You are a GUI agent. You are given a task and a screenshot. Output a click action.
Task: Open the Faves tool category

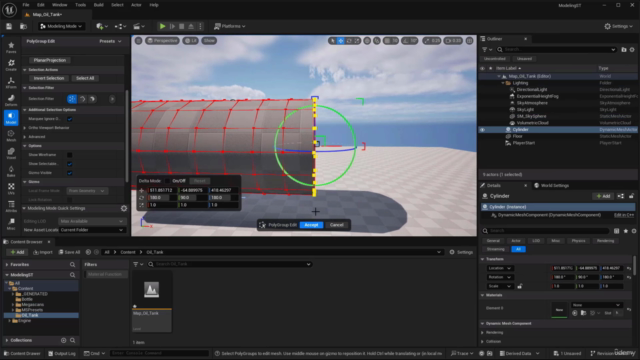pos(11,47)
